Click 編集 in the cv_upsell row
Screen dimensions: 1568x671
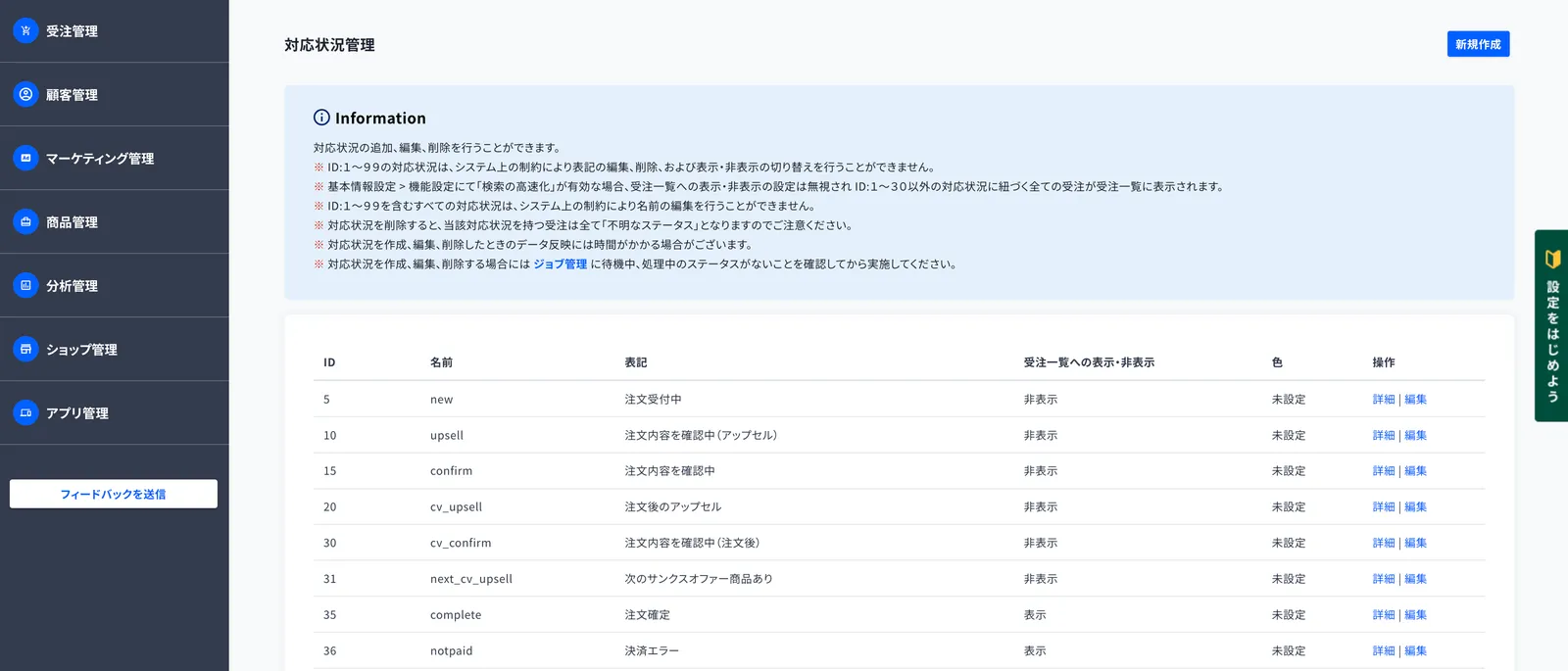[x=1415, y=507]
